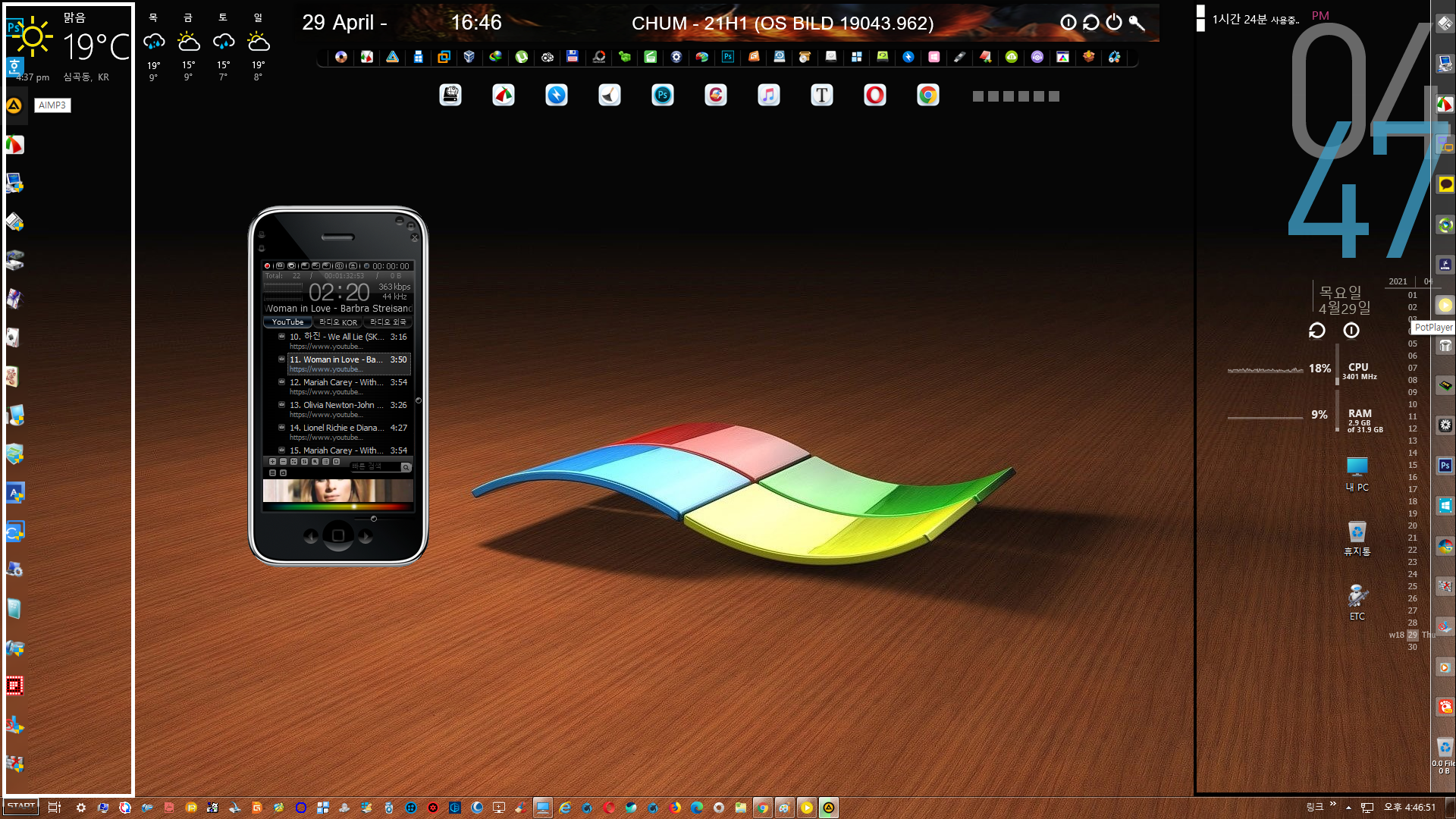The image size is (1456, 819).
Task: Click the search magnifier button in AIMP
Action: tap(406, 467)
